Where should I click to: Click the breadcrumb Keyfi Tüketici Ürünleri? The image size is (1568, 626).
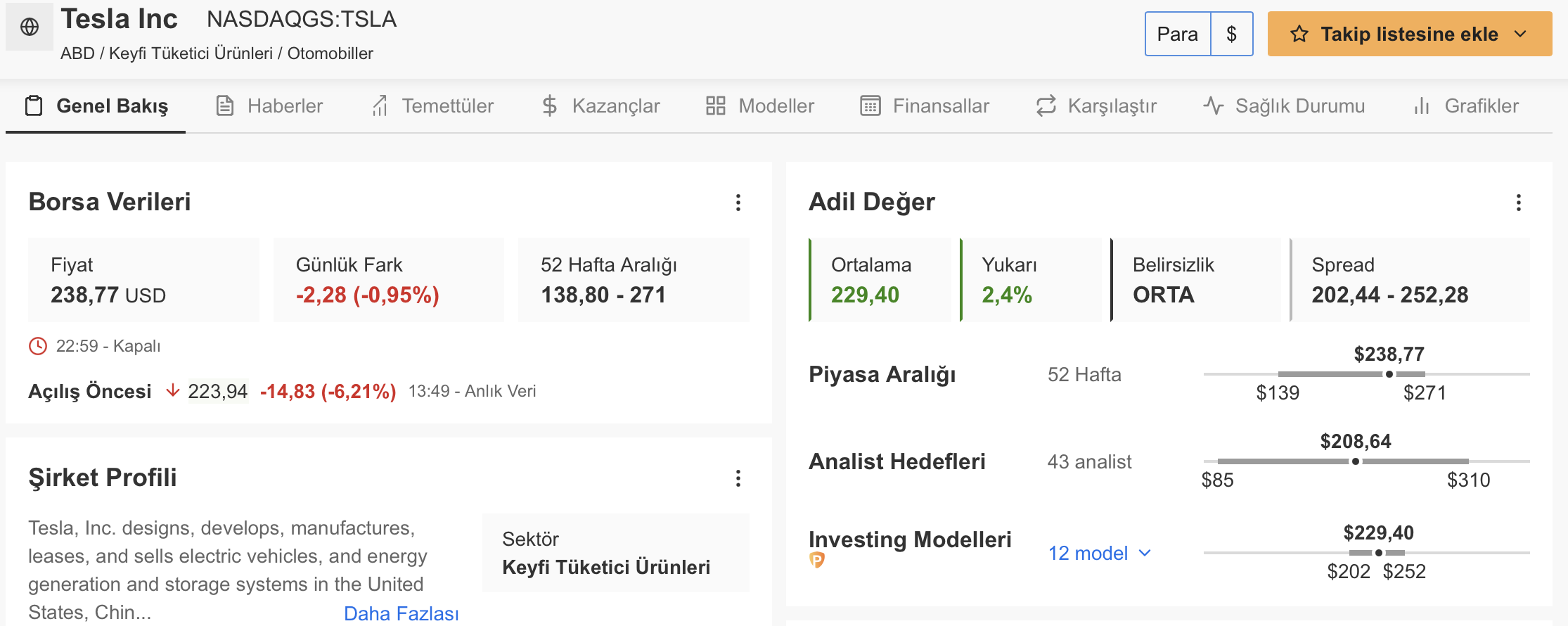(191, 53)
